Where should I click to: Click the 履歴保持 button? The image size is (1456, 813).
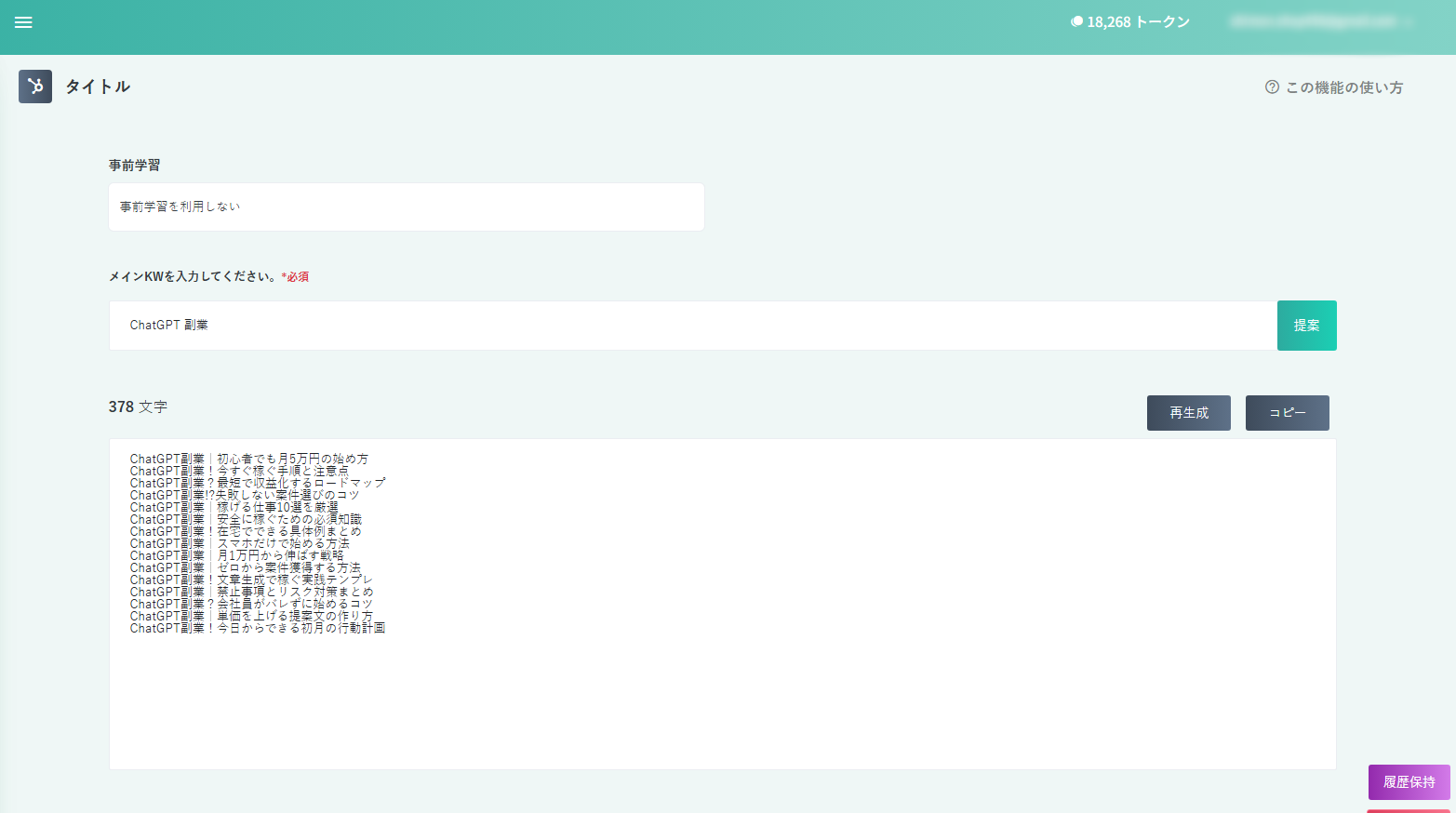(x=1409, y=782)
